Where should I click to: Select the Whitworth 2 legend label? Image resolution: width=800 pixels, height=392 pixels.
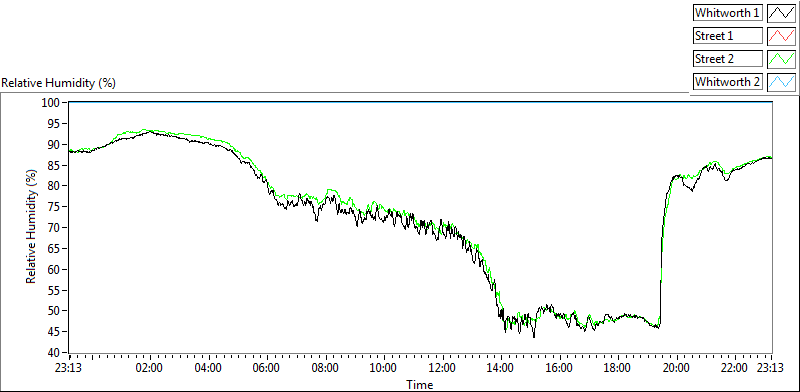pyautogui.click(x=728, y=82)
